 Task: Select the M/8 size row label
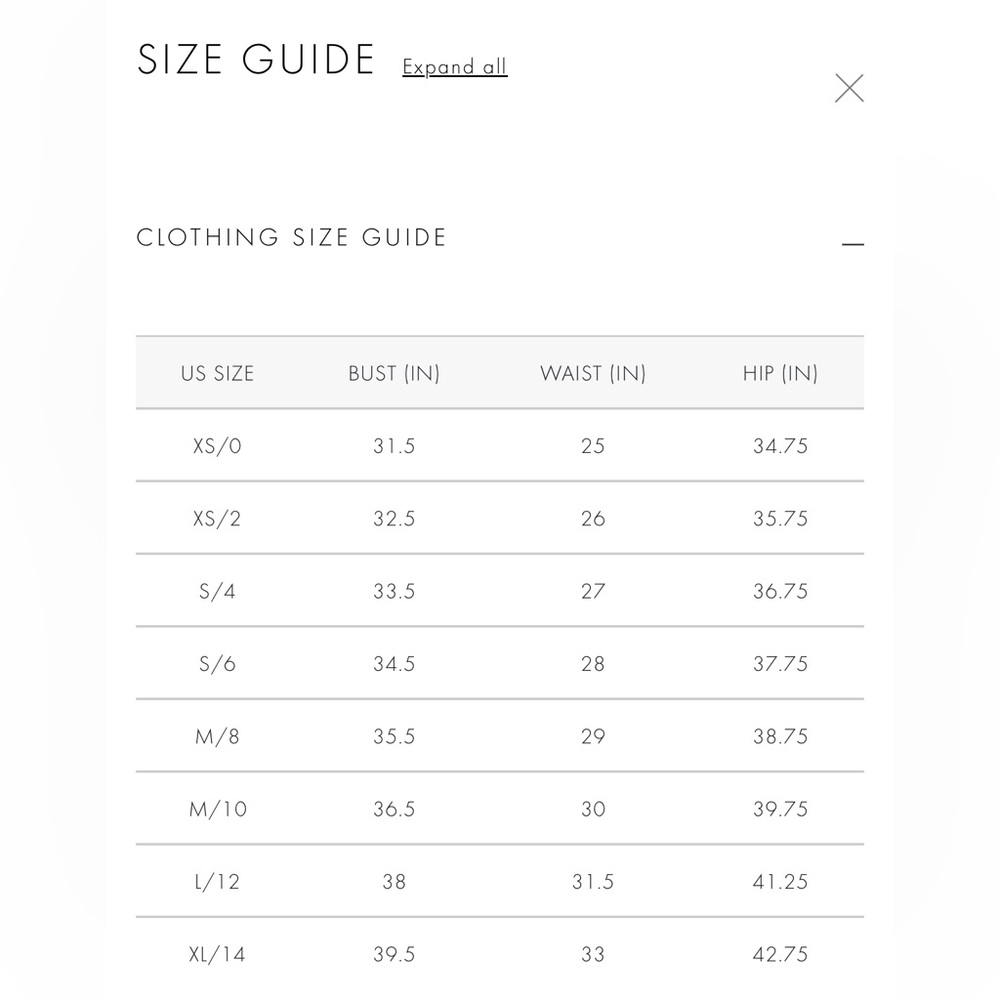[x=217, y=737]
